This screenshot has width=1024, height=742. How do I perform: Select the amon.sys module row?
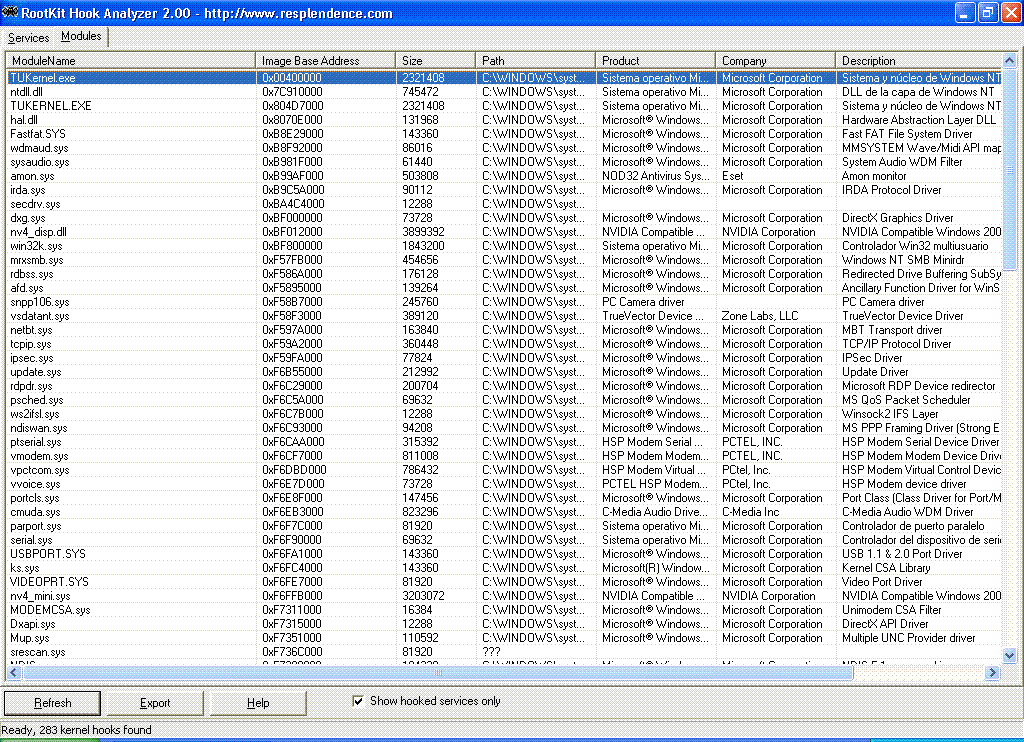coord(504,176)
